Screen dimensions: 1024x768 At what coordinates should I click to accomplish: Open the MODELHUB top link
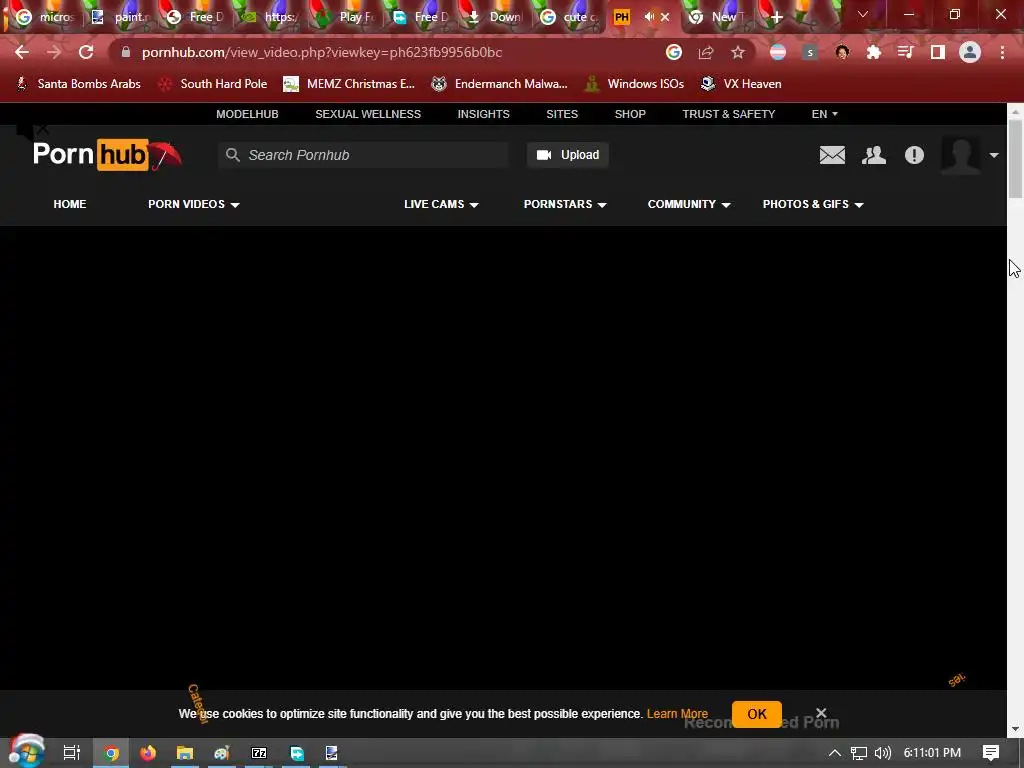248,114
